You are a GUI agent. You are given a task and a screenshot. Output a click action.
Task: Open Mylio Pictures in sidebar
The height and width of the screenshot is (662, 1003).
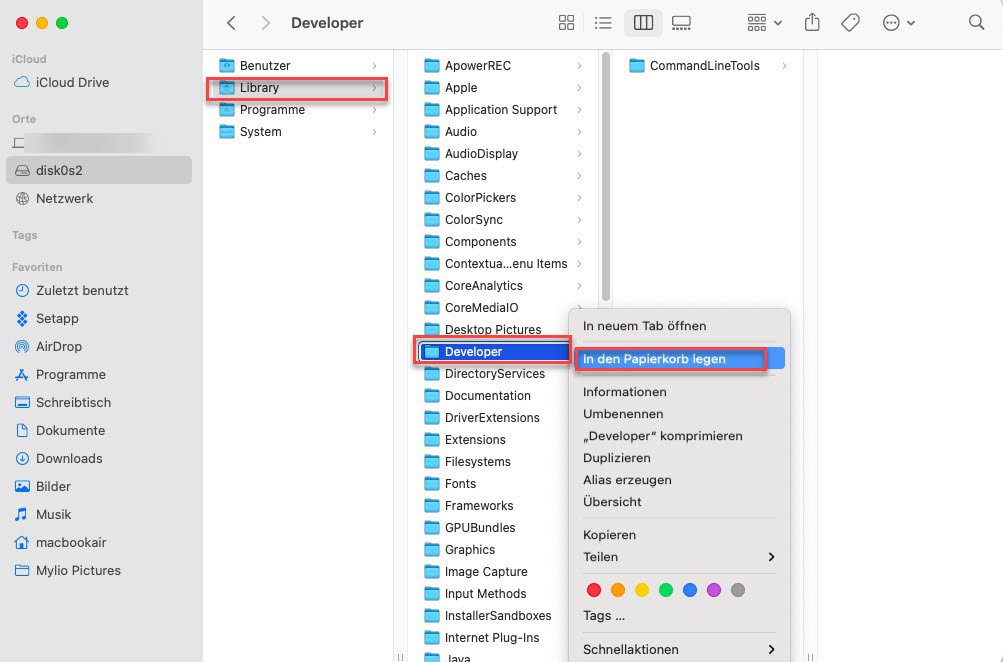coord(99,571)
